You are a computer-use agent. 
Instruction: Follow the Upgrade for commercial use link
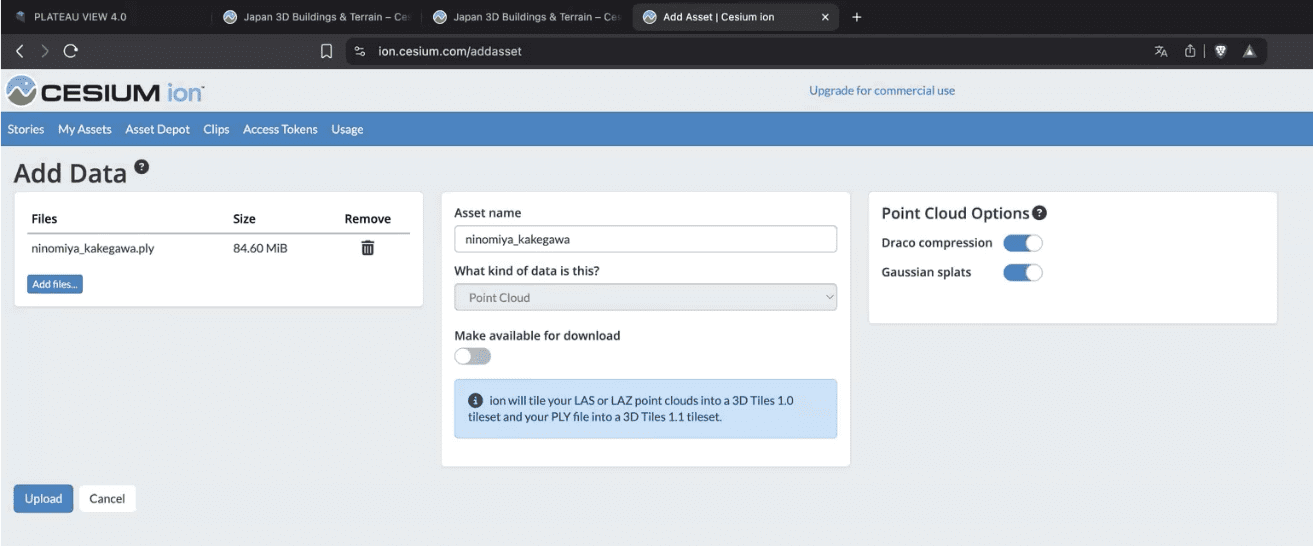(x=881, y=91)
